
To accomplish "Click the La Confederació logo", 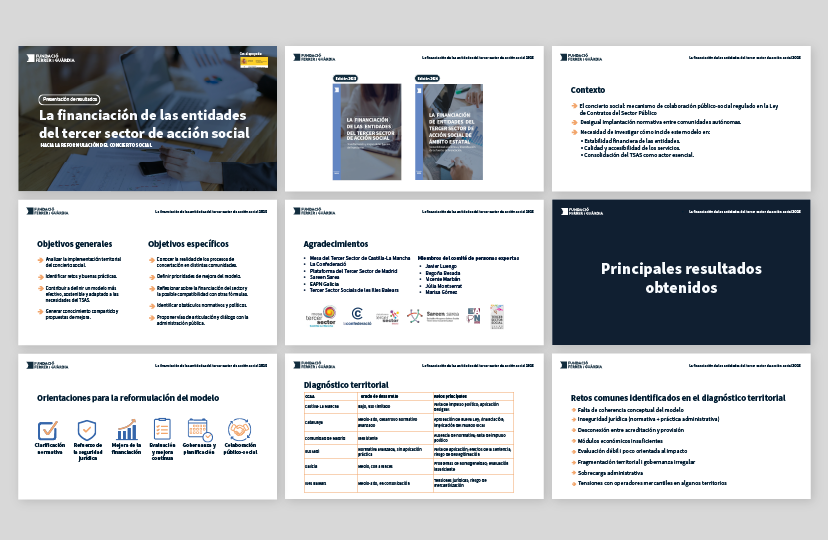I will 357,319.
